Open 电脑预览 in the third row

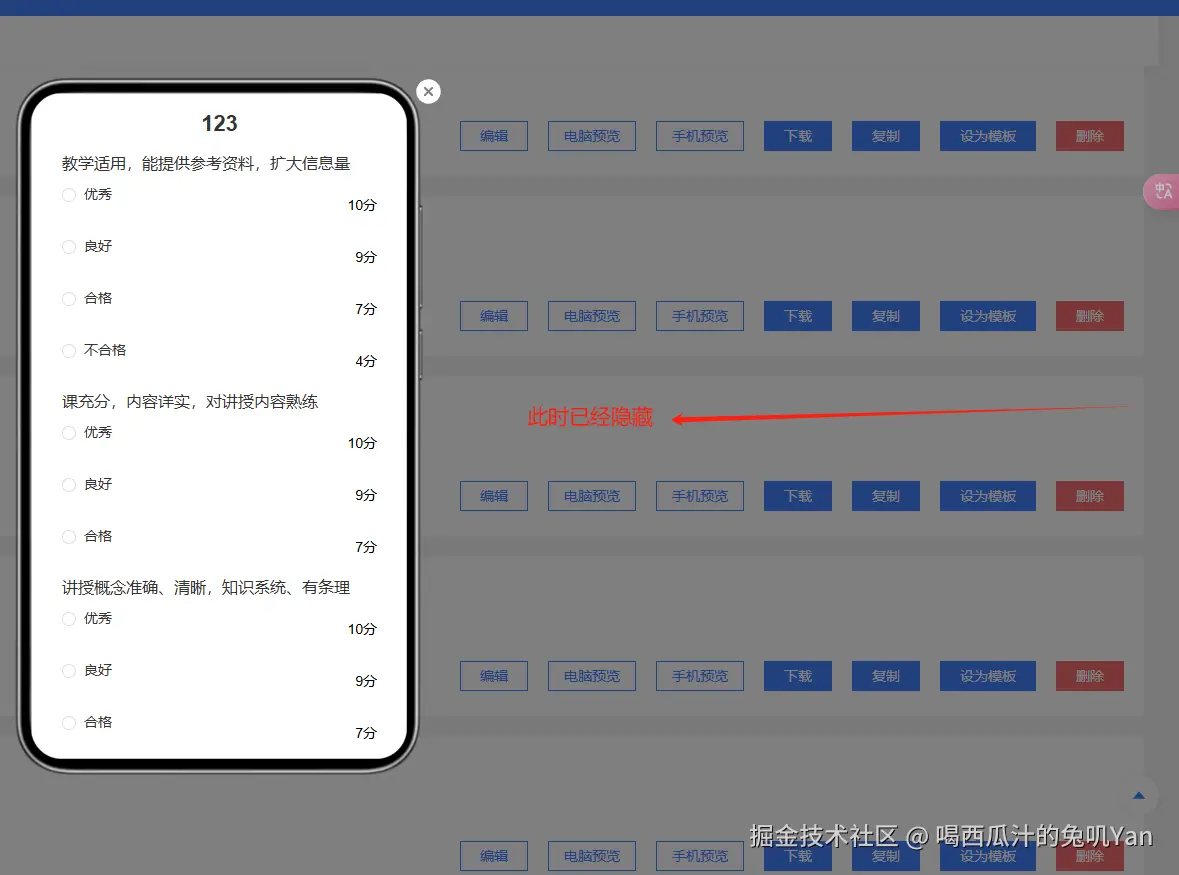[591, 496]
